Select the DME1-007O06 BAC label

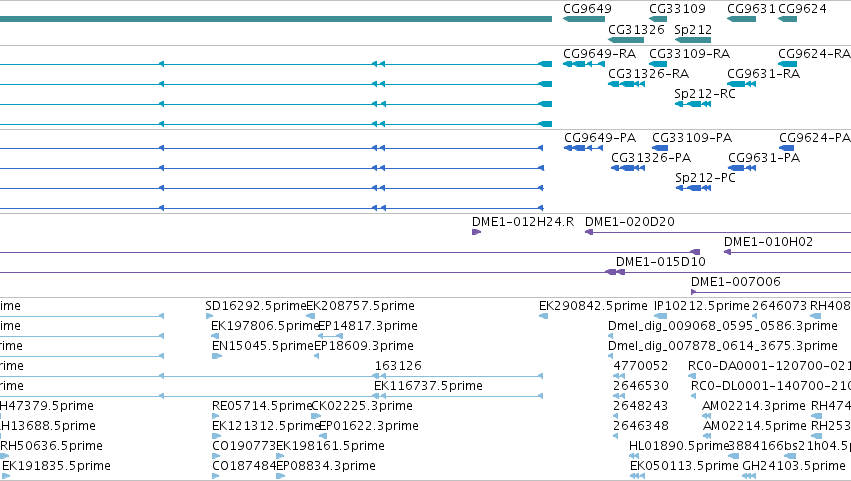pyautogui.click(x=735, y=282)
